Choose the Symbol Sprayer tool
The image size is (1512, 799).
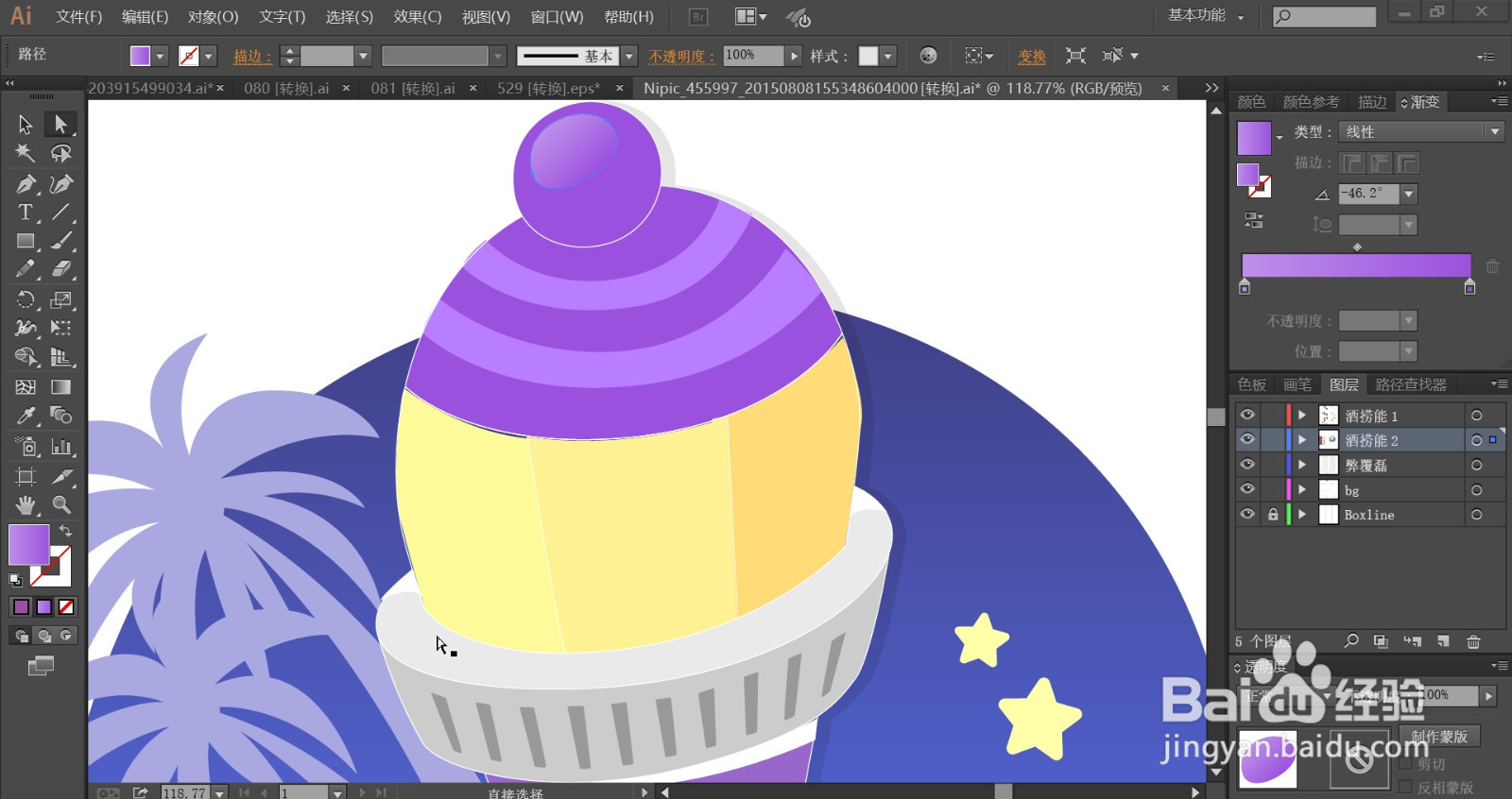tap(26, 446)
